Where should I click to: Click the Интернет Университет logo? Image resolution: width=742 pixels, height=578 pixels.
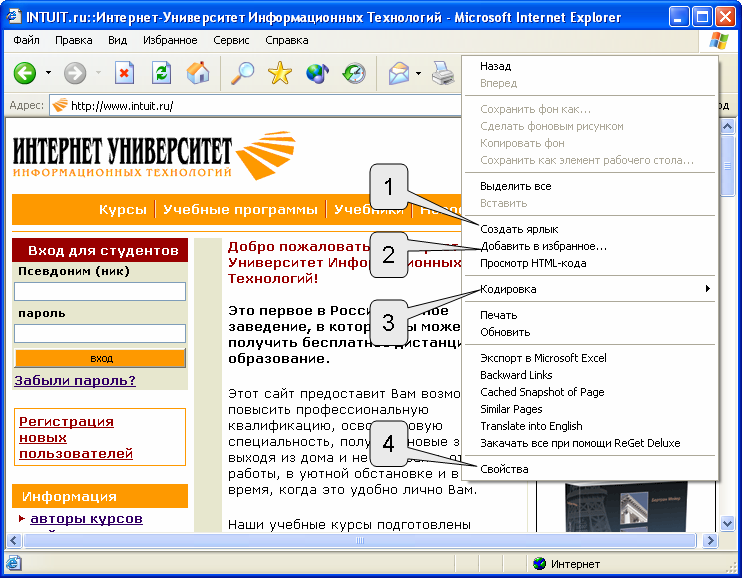[x=154, y=156]
